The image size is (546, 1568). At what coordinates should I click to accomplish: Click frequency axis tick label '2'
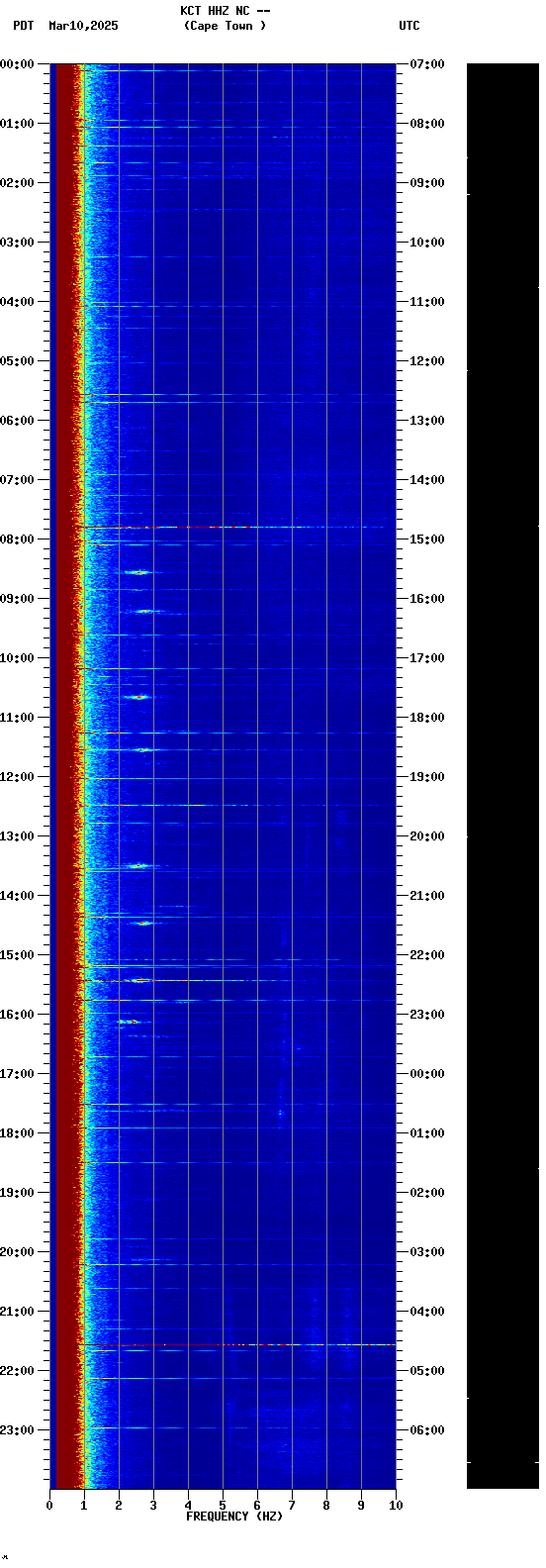tap(119, 1506)
